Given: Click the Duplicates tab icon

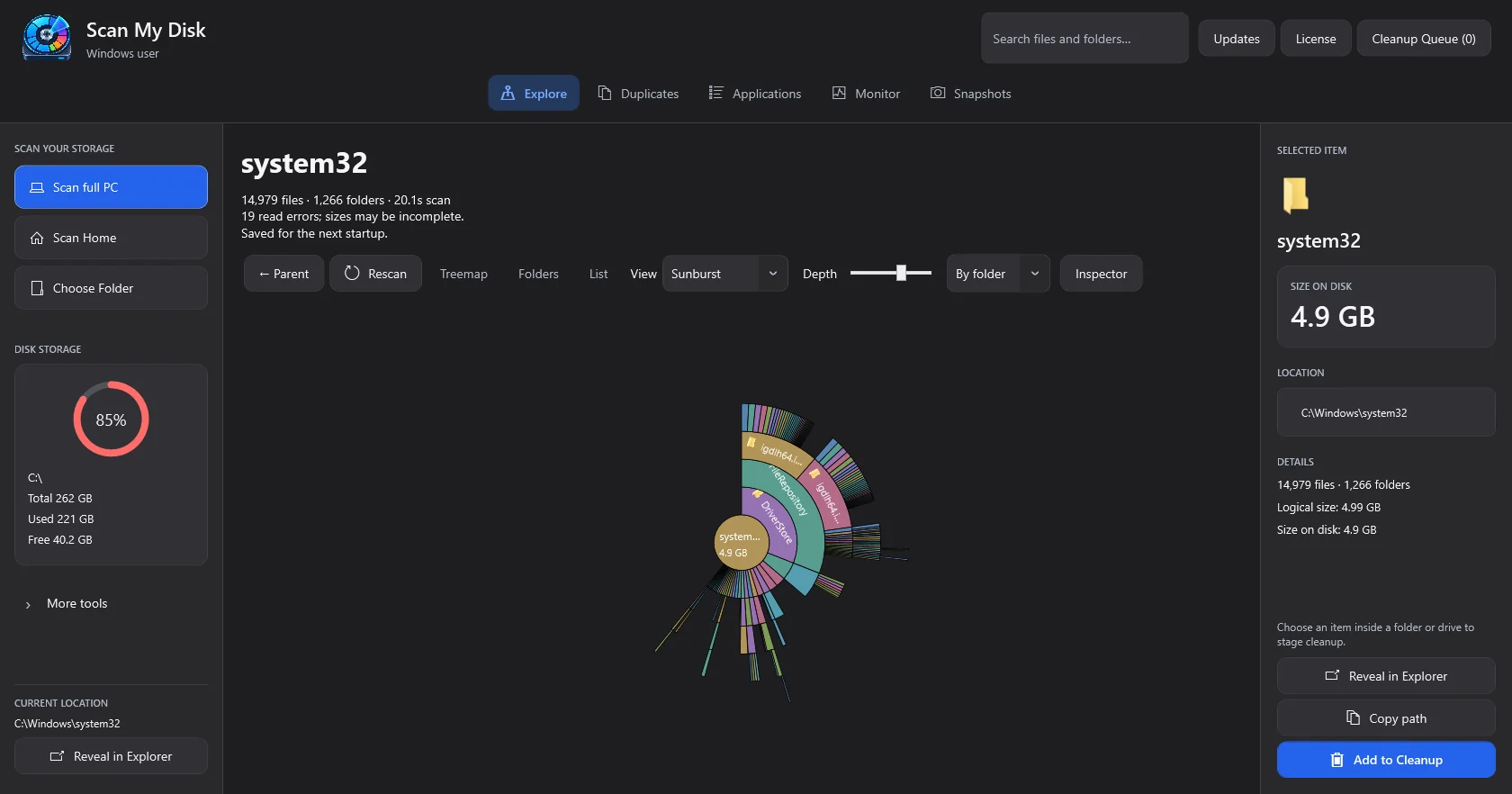Looking at the screenshot, I should (x=605, y=93).
